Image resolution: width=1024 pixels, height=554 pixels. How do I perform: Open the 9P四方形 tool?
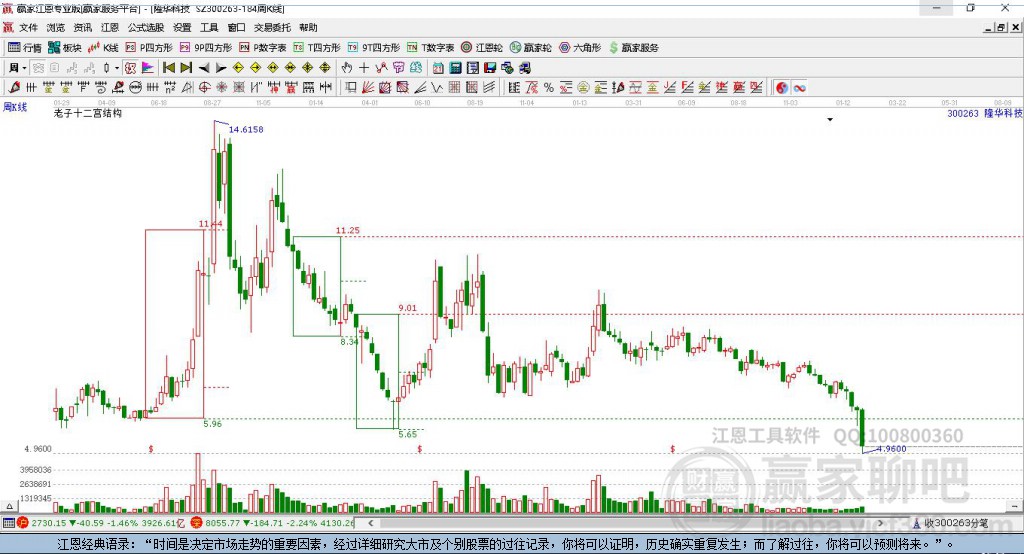[x=206, y=48]
